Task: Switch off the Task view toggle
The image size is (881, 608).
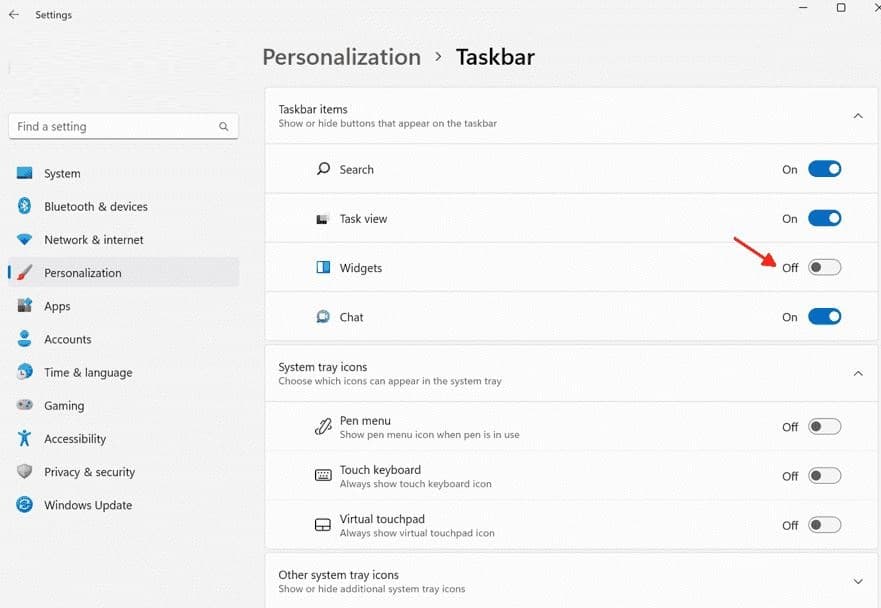Action: tap(824, 218)
